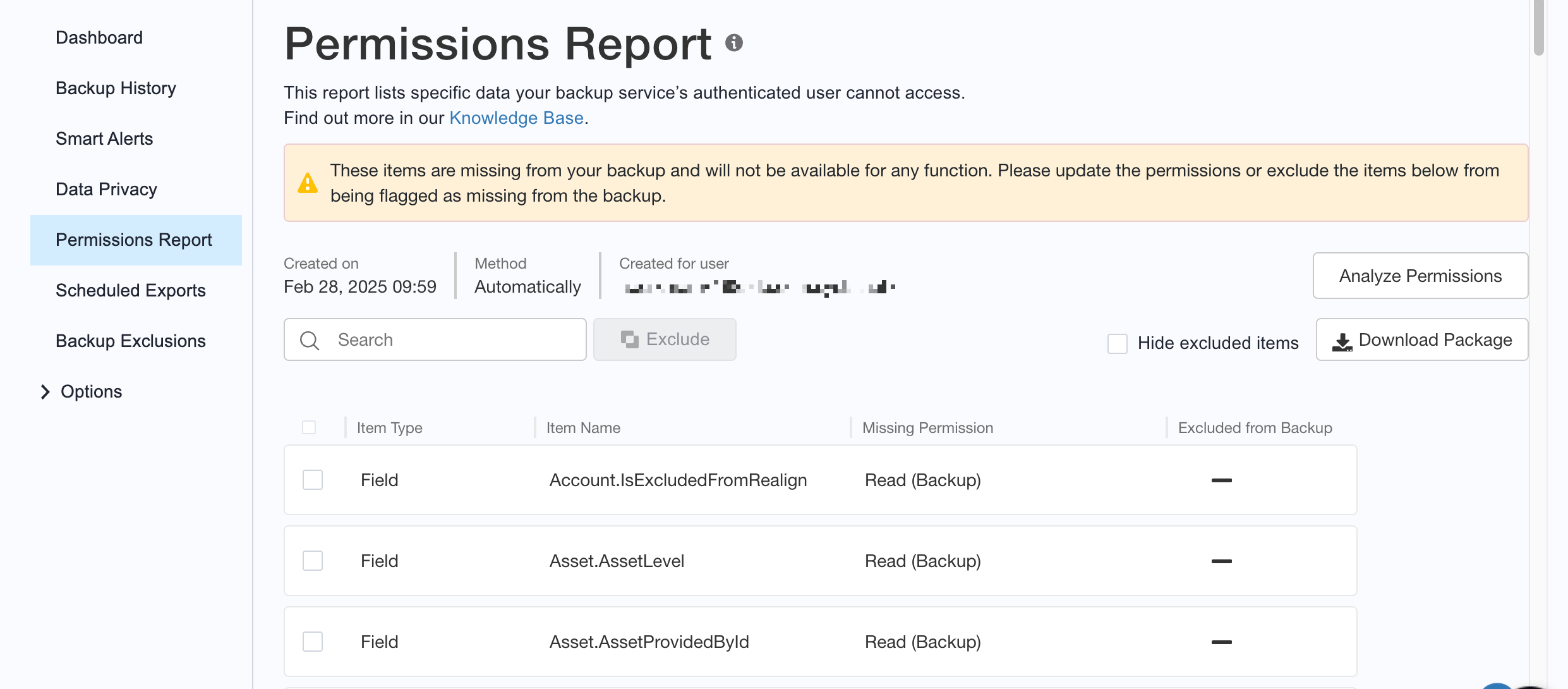Click the dash in Excluded column for Account.IsExcludedFromRealign
1568x689 pixels.
click(x=1221, y=480)
